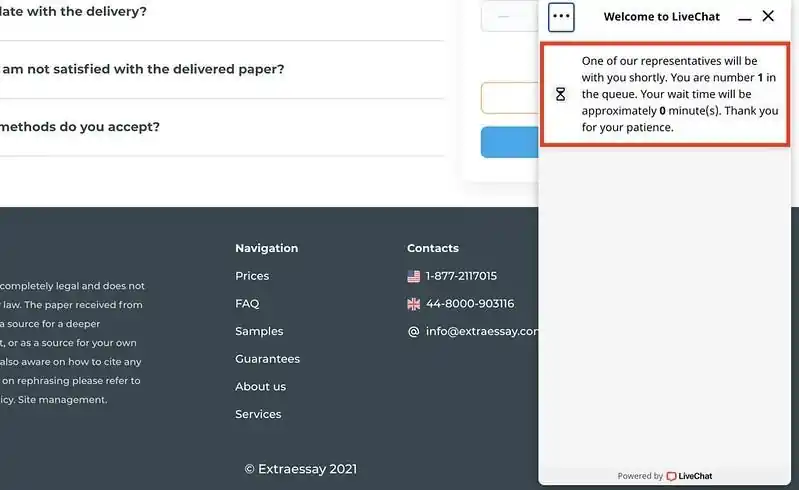Call US number 1-877-2117015

(461, 276)
